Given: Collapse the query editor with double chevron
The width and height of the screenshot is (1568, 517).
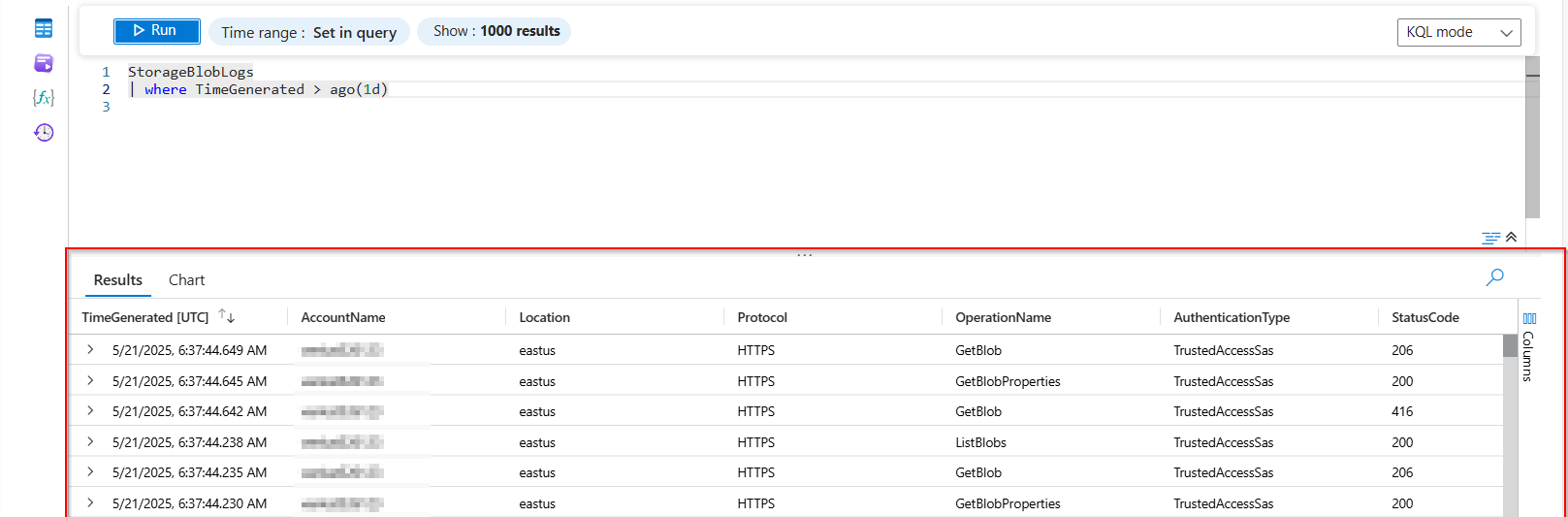Looking at the screenshot, I should [x=1511, y=237].
